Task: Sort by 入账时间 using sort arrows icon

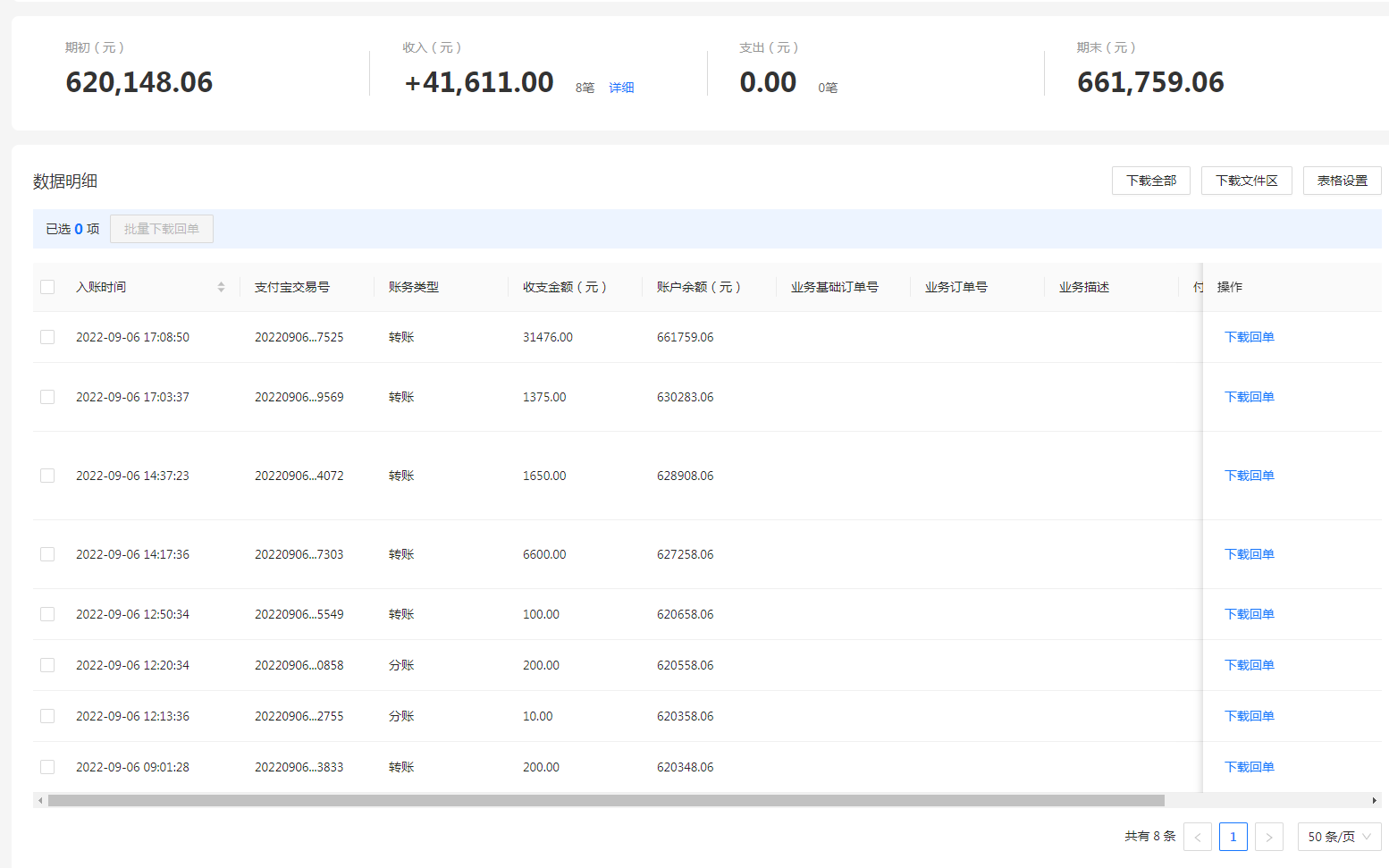Action: click(x=221, y=287)
